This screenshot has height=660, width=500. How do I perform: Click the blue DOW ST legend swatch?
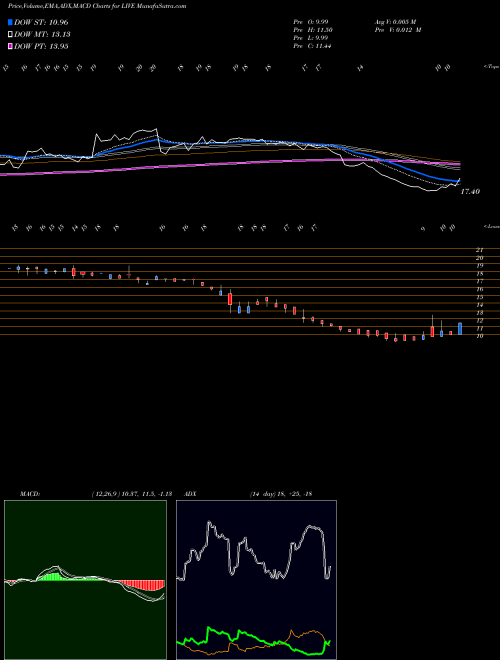[10, 22]
